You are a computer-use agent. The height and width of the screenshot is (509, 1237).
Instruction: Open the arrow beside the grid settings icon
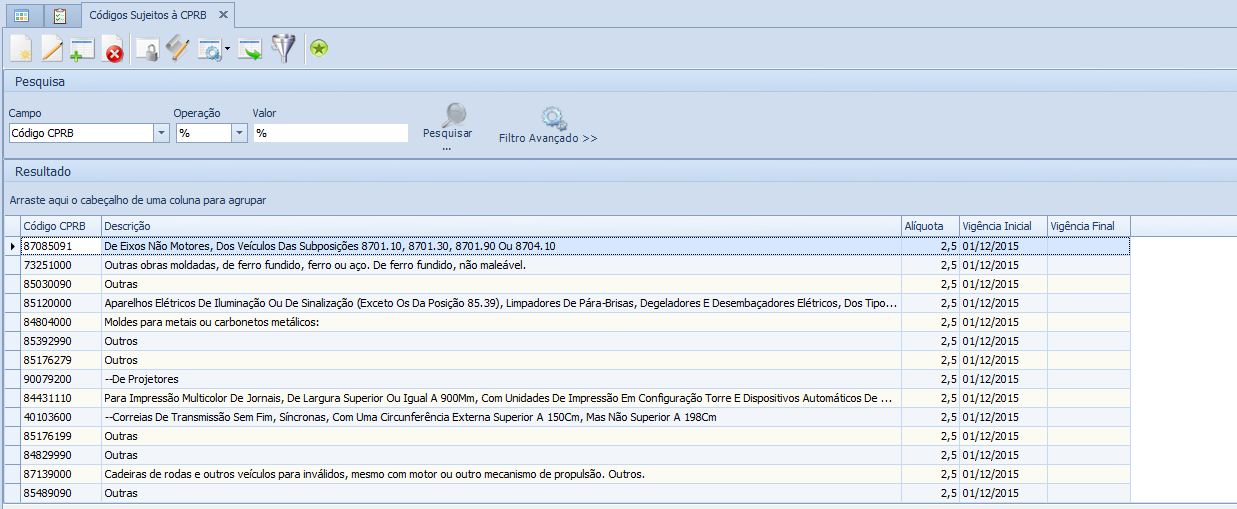click(x=228, y=49)
